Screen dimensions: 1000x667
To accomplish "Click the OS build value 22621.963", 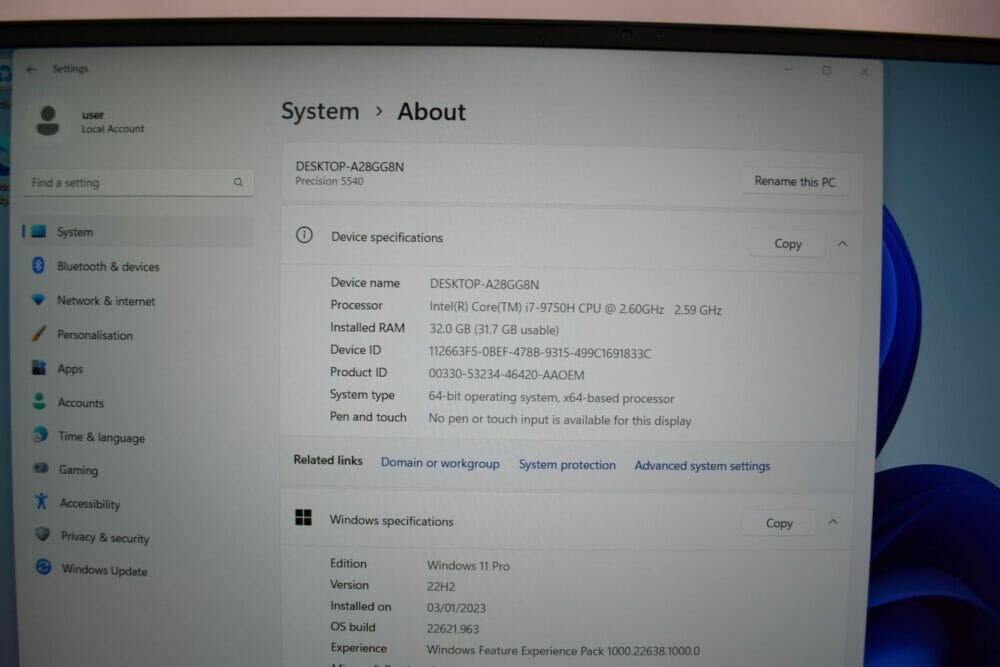I will point(453,629).
